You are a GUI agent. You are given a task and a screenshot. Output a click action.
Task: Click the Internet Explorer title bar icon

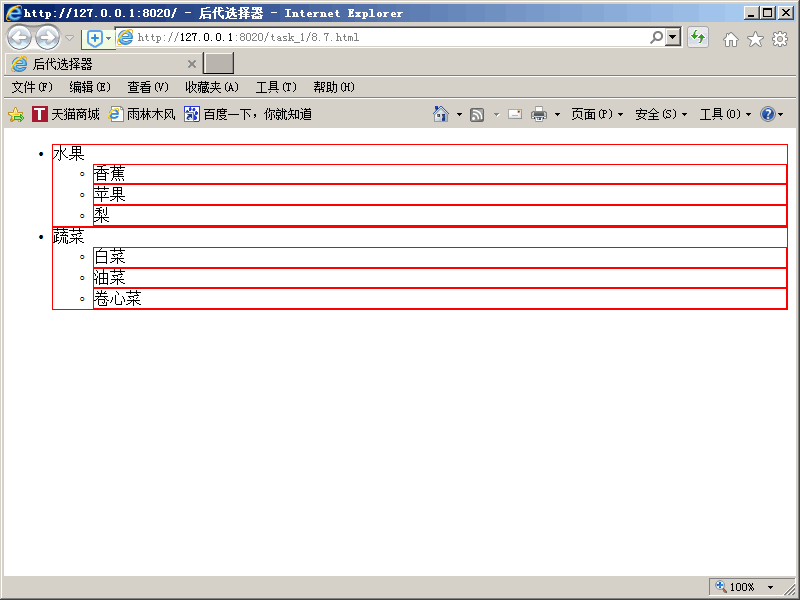coord(13,13)
